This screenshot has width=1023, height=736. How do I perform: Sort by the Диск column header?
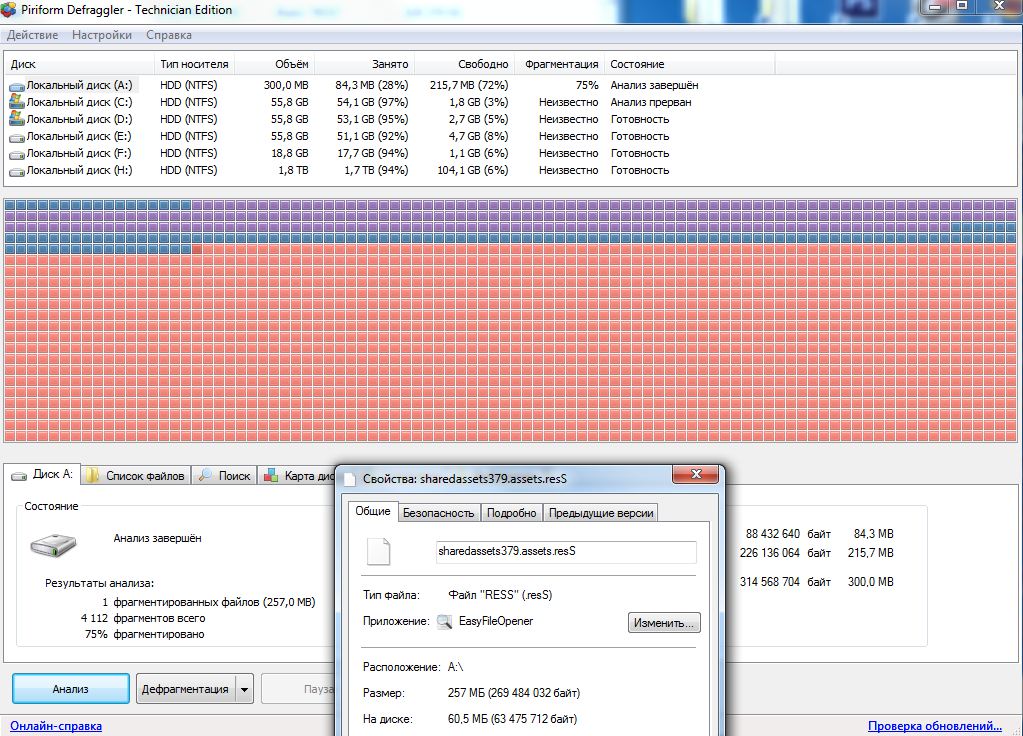point(80,64)
